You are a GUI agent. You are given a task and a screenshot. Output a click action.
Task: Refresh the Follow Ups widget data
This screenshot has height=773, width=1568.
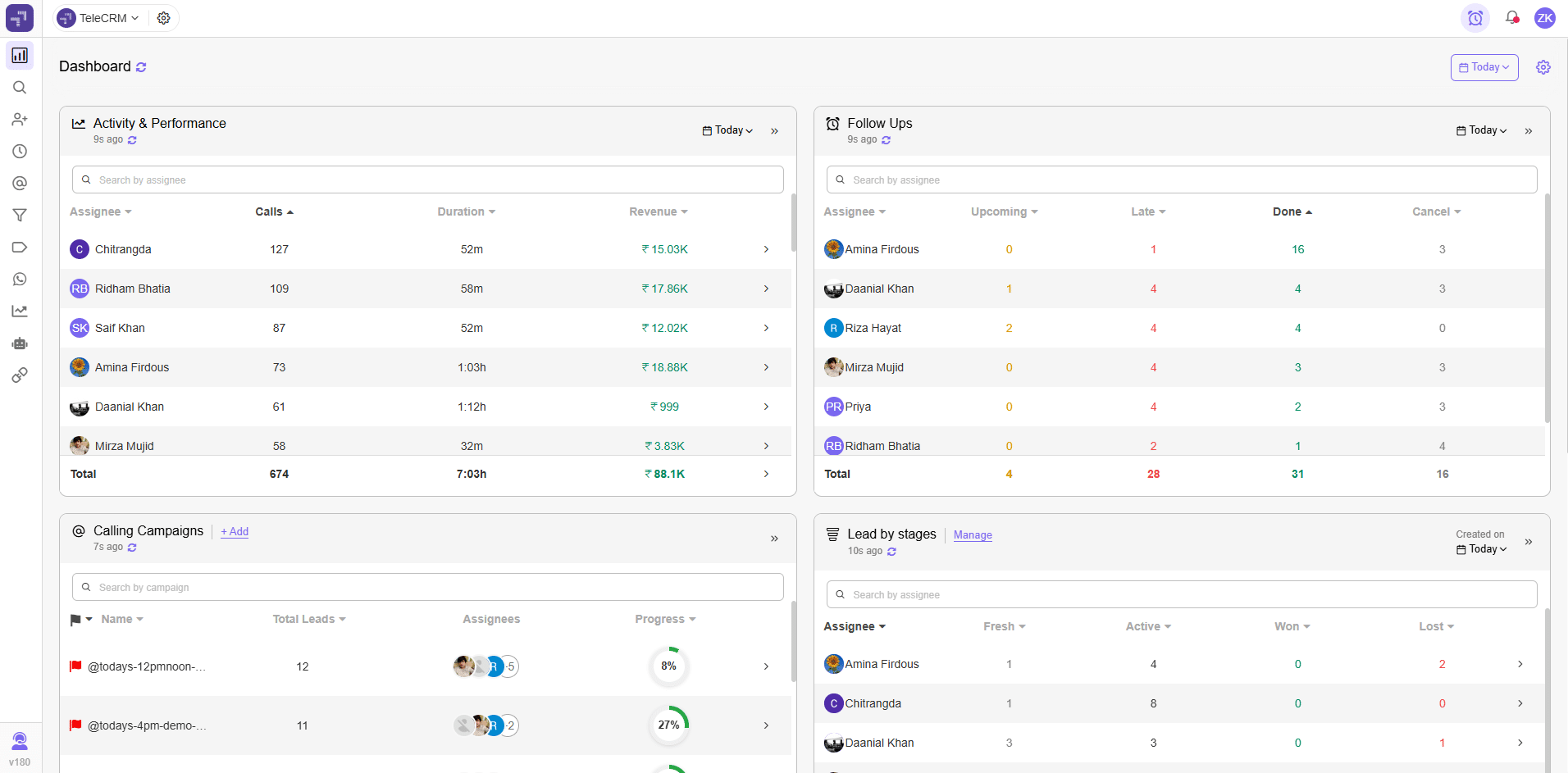pos(886,139)
